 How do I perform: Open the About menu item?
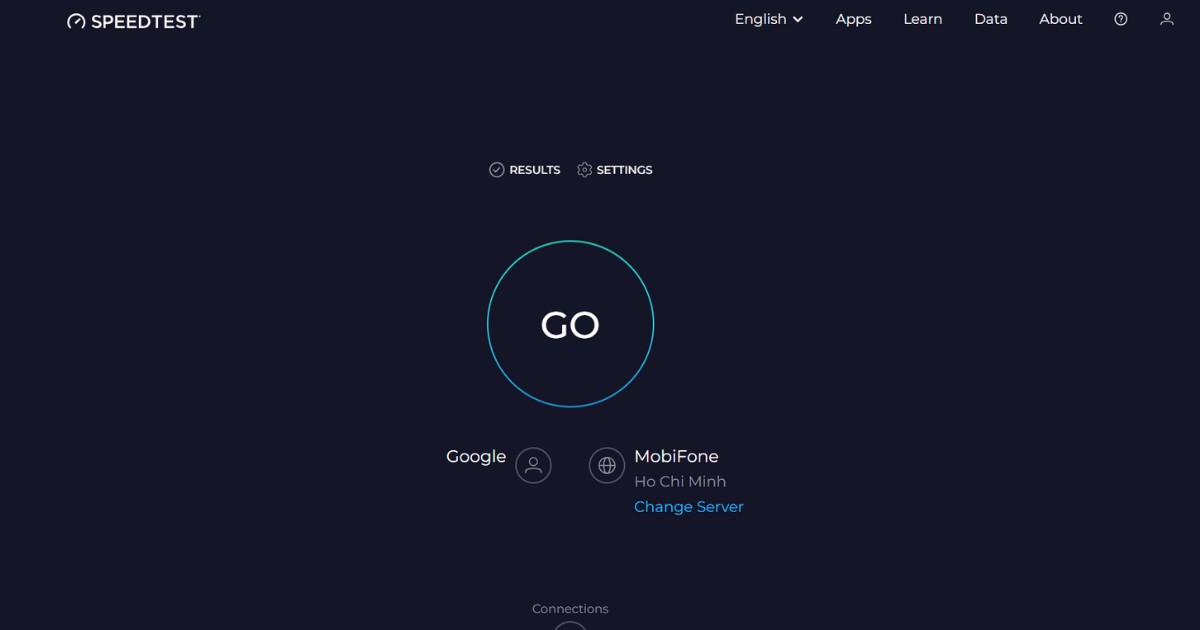pyautogui.click(x=1060, y=19)
